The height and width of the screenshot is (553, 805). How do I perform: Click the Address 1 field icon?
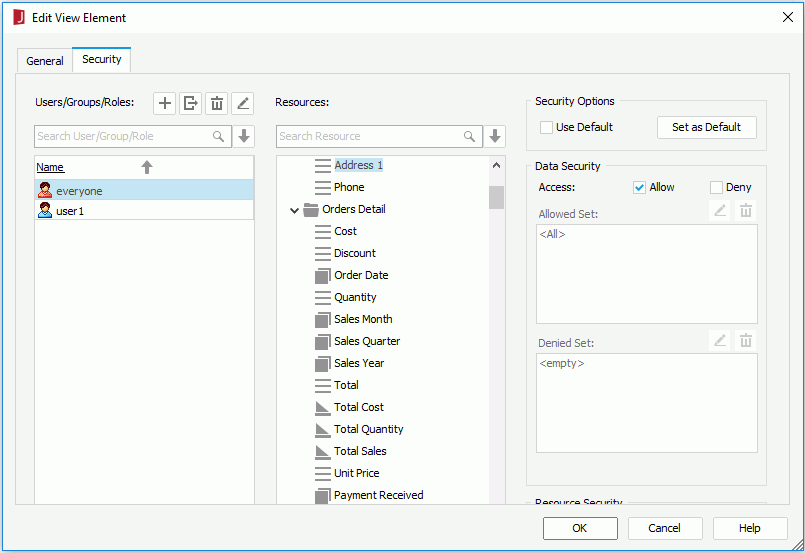click(x=323, y=165)
